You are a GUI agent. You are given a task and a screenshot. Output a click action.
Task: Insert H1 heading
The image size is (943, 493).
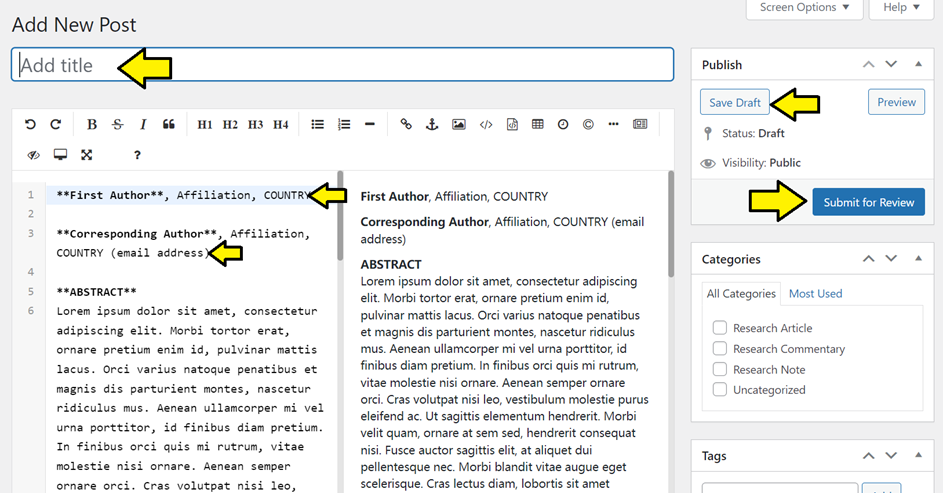[204, 124]
